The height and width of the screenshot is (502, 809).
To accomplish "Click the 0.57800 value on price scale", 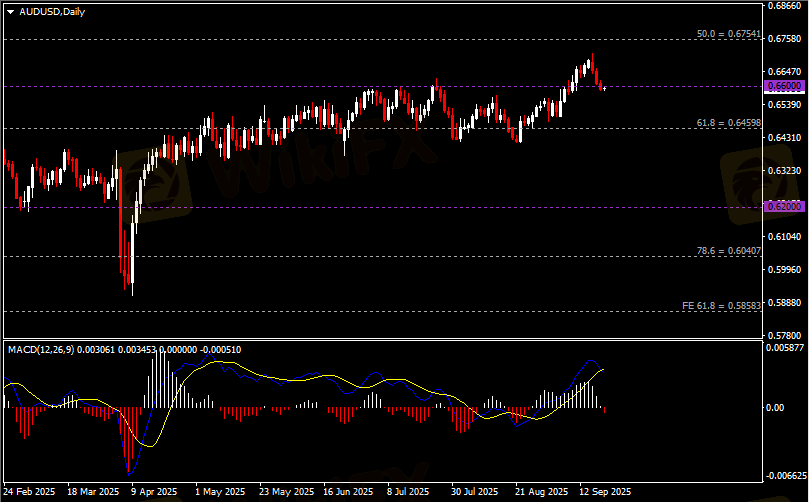I will point(784,335).
